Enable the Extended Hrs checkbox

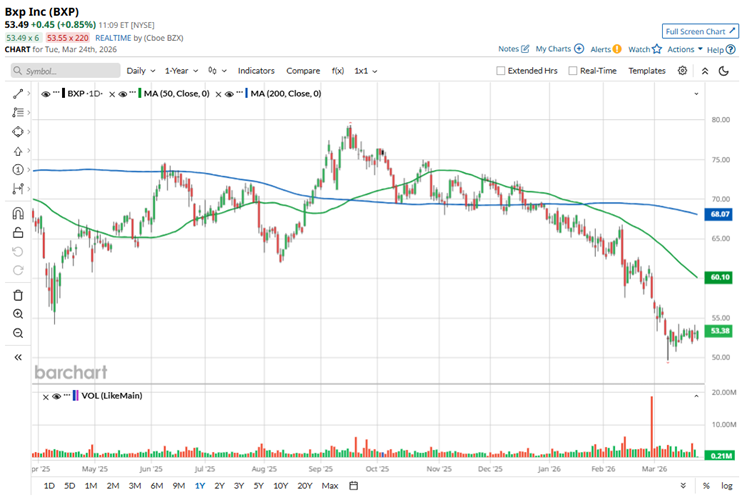coord(501,71)
